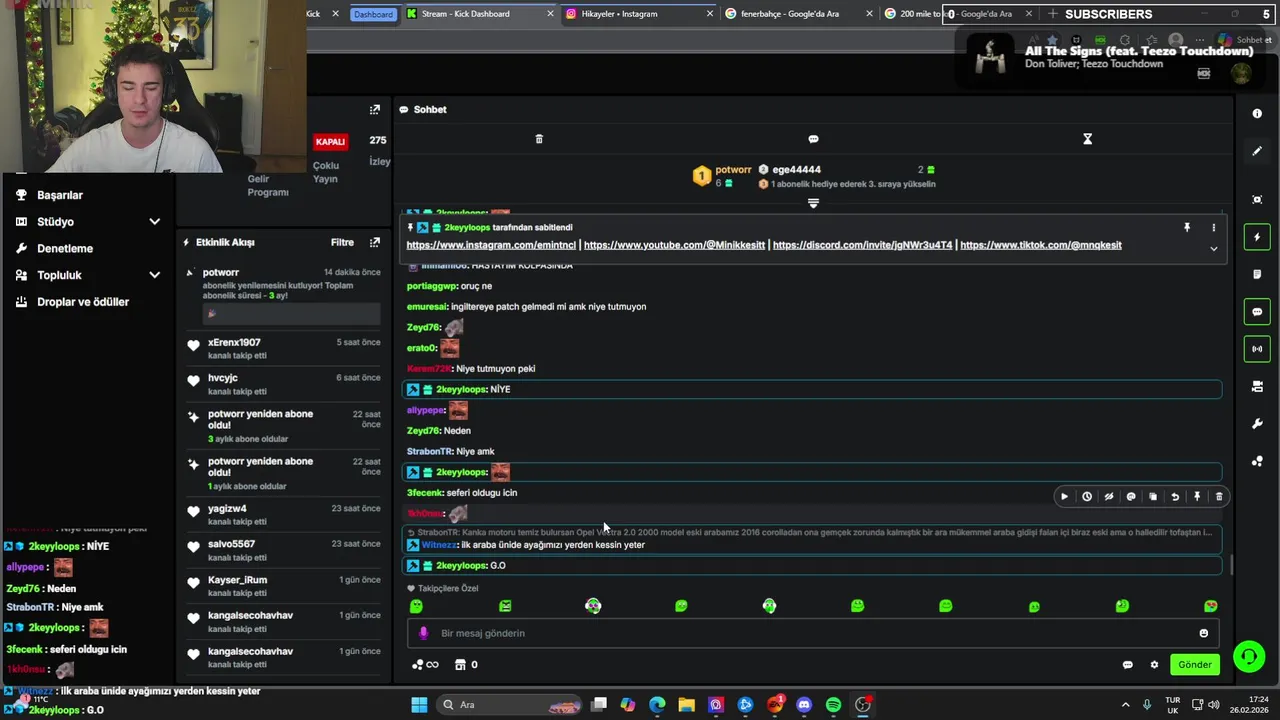Viewport: 1280px width, 720px height.
Task: Click the trash icon in chat header
Action: point(539,139)
